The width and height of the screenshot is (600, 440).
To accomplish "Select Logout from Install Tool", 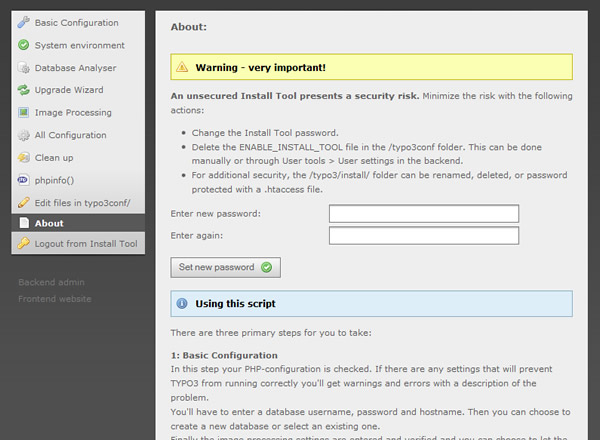I will (x=88, y=243).
